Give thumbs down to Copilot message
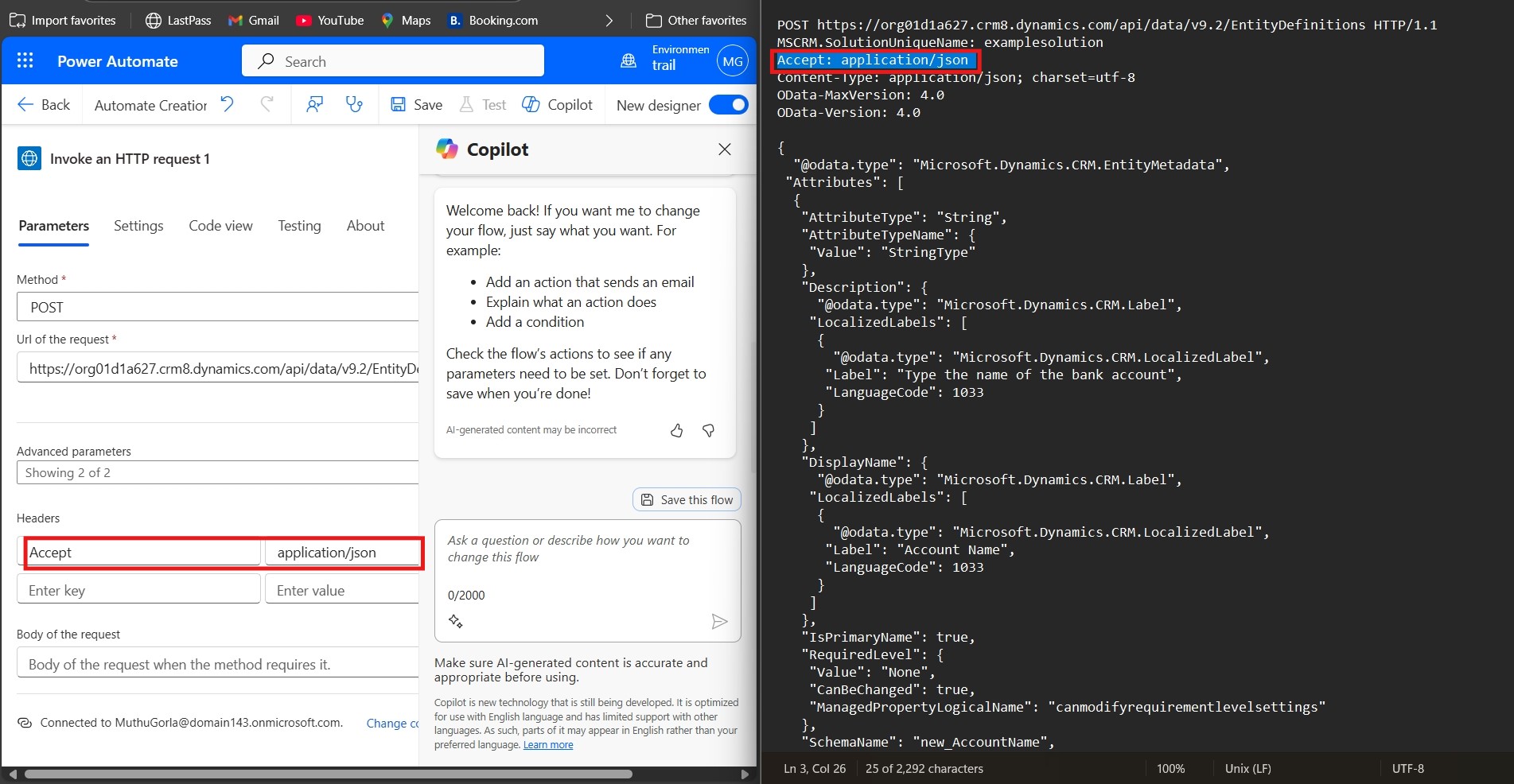 click(x=708, y=430)
